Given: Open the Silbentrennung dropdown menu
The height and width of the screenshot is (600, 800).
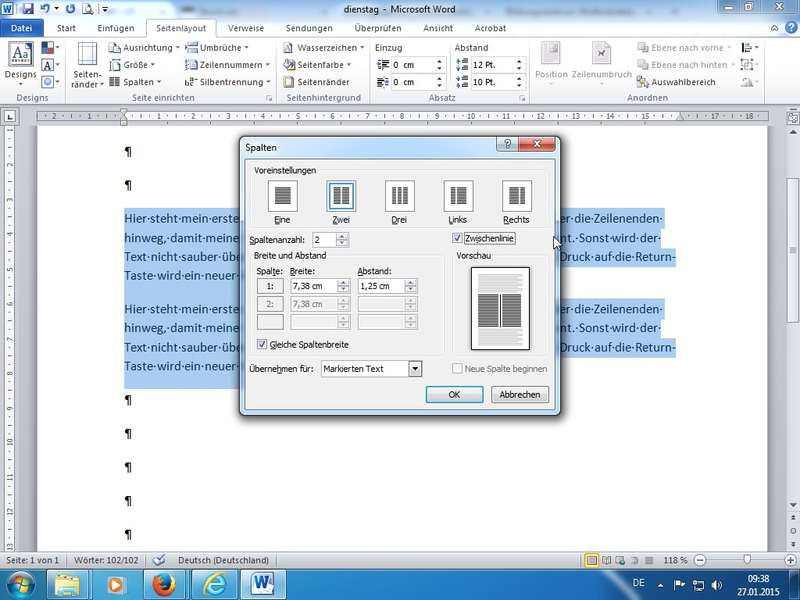Looking at the screenshot, I should (231, 82).
